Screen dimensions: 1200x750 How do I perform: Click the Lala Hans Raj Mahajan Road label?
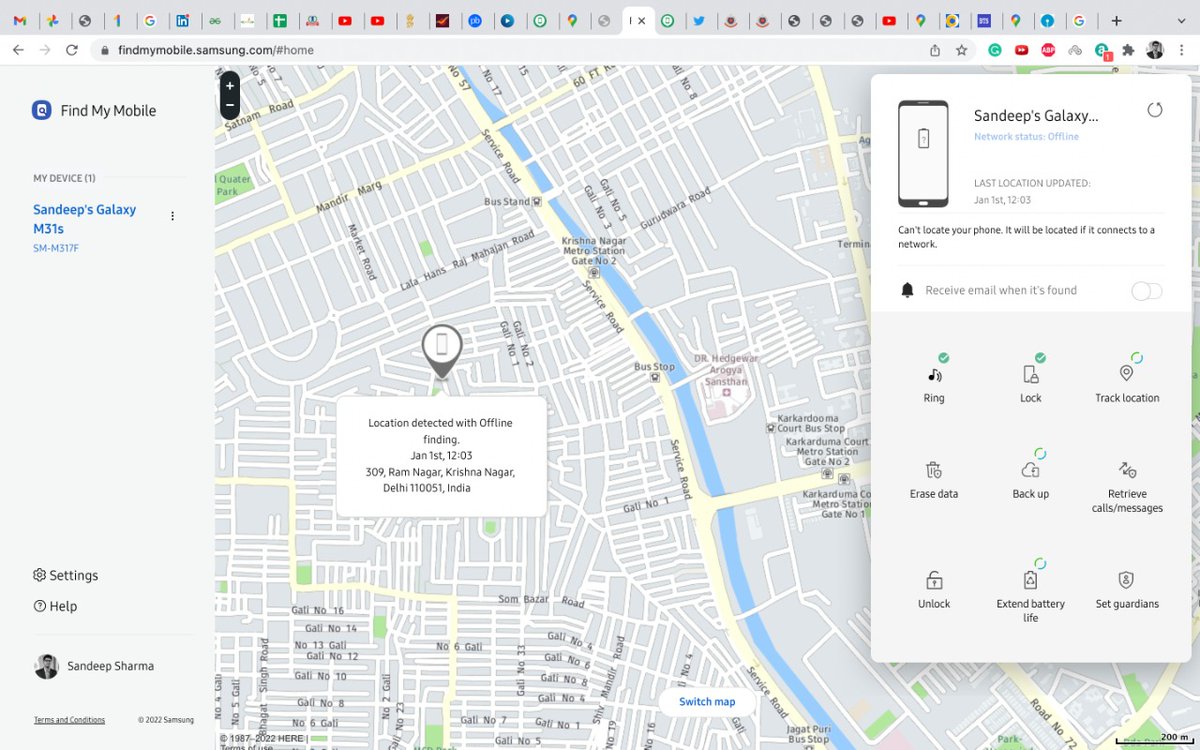tap(468, 262)
